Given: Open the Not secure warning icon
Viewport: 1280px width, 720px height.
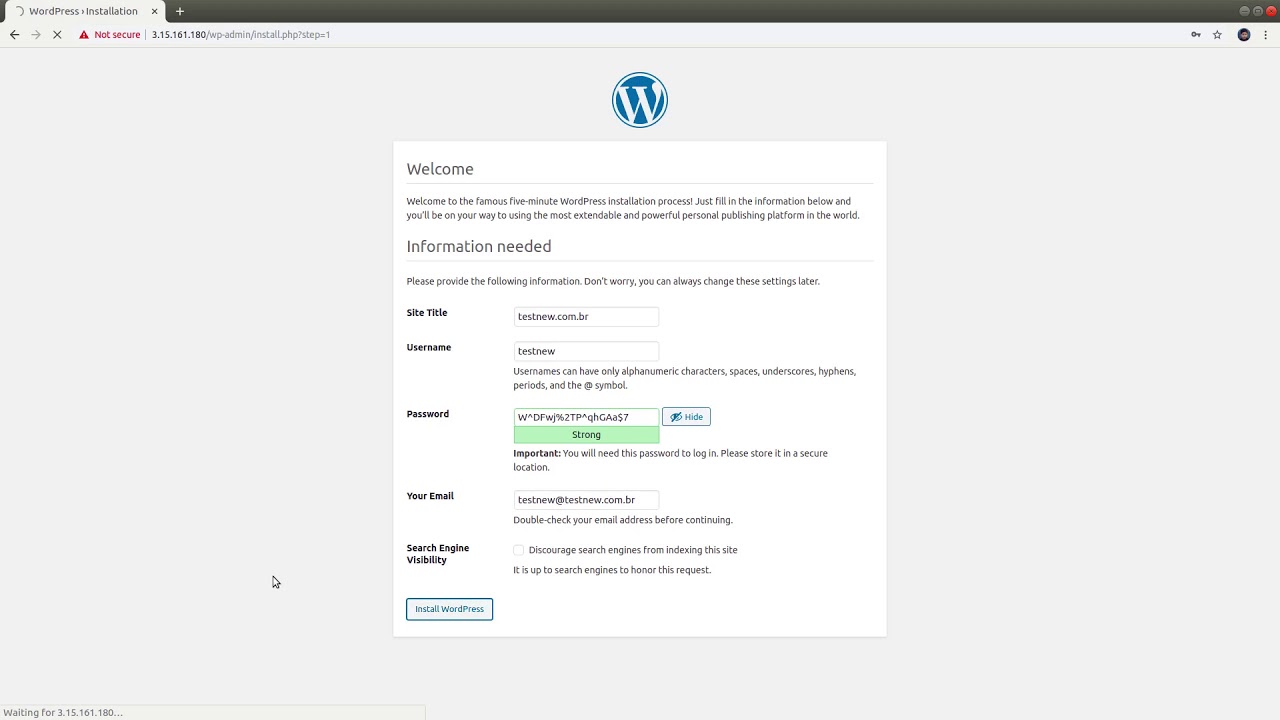Looking at the screenshot, I should (x=84, y=35).
